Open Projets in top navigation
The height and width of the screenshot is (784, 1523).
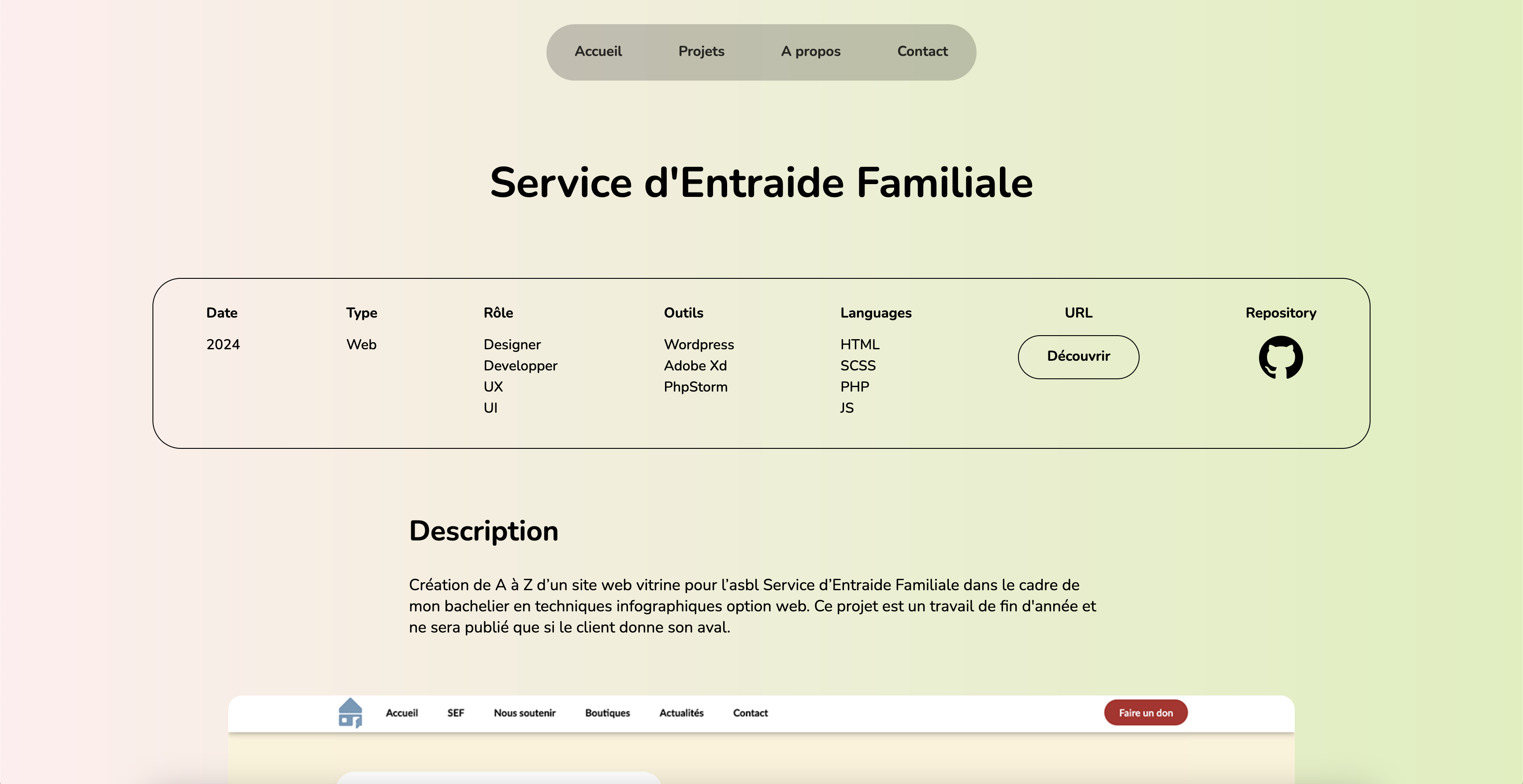pos(701,52)
